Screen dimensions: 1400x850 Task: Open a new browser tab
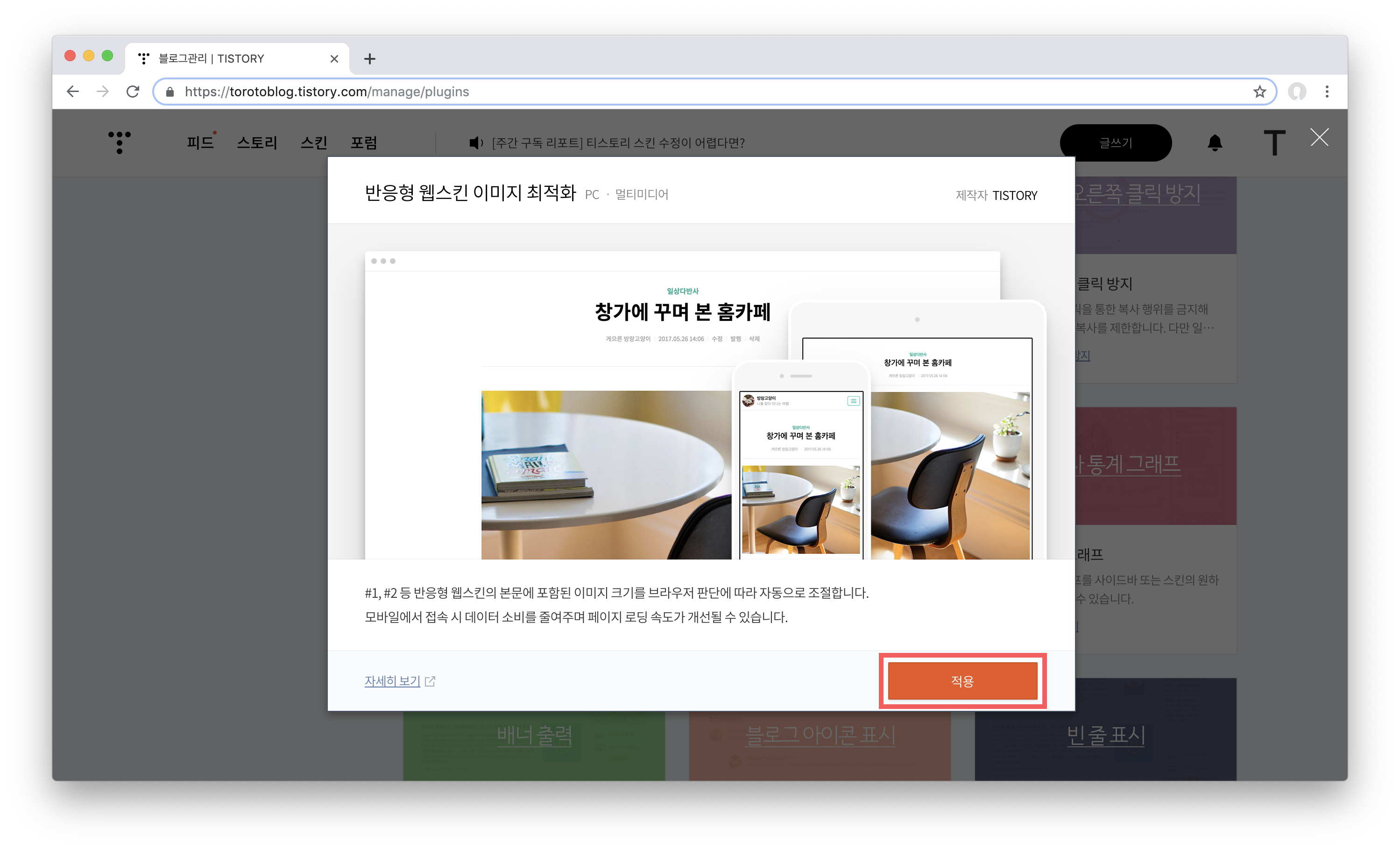tap(369, 58)
